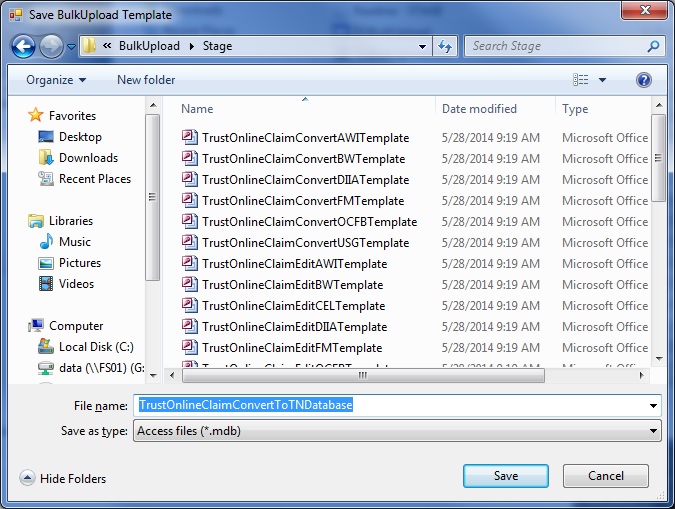675x509 pixels.
Task: Open the Organize menu
Action: pos(56,80)
